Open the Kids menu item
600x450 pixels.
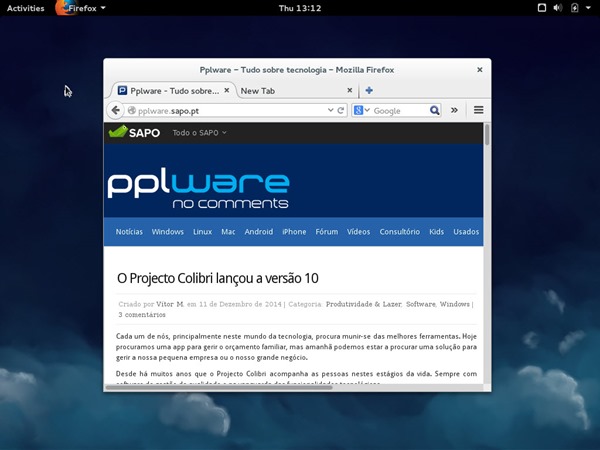pos(436,232)
